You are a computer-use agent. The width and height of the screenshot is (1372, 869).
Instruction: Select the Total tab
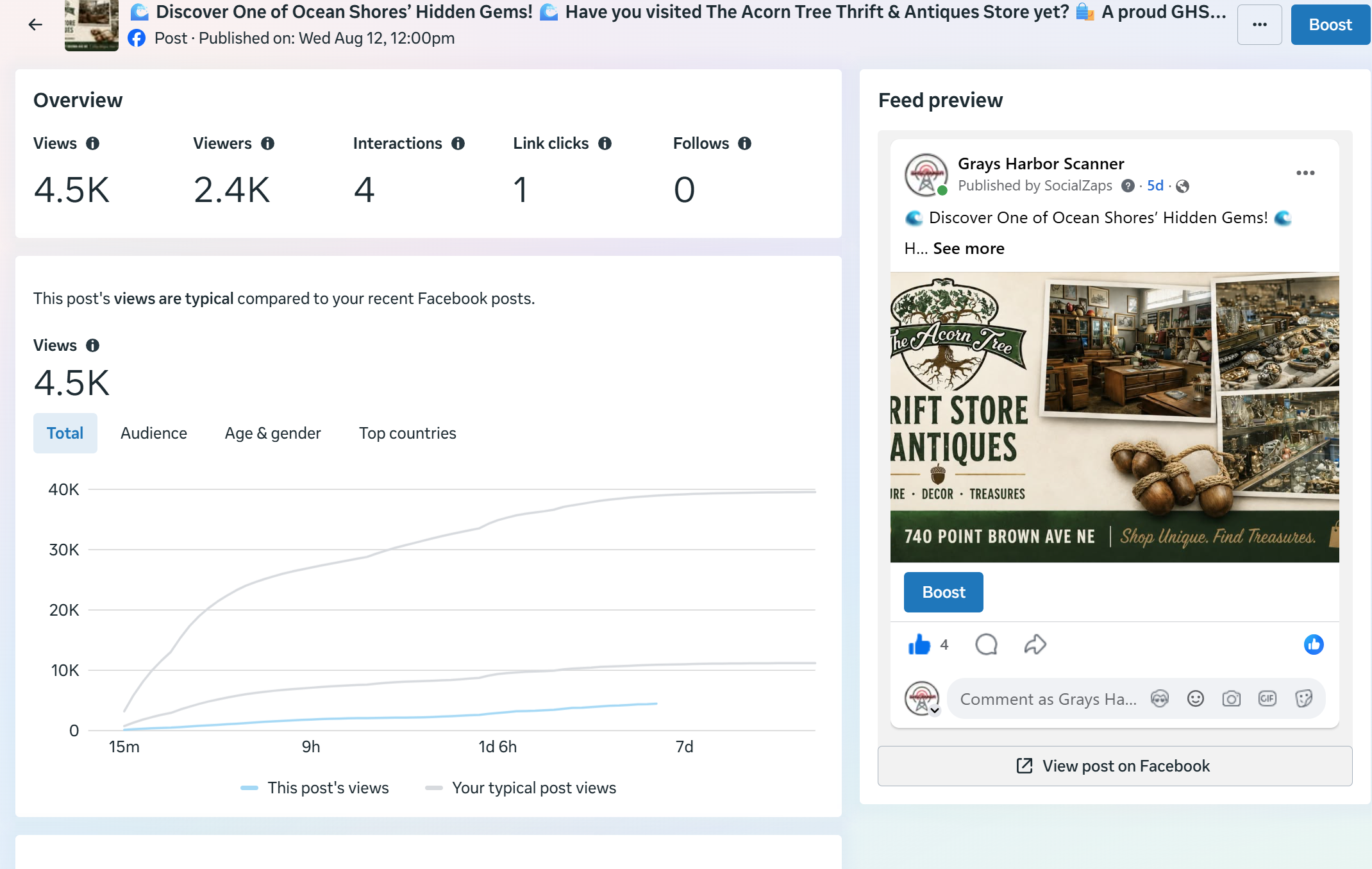[x=65, y=434]
